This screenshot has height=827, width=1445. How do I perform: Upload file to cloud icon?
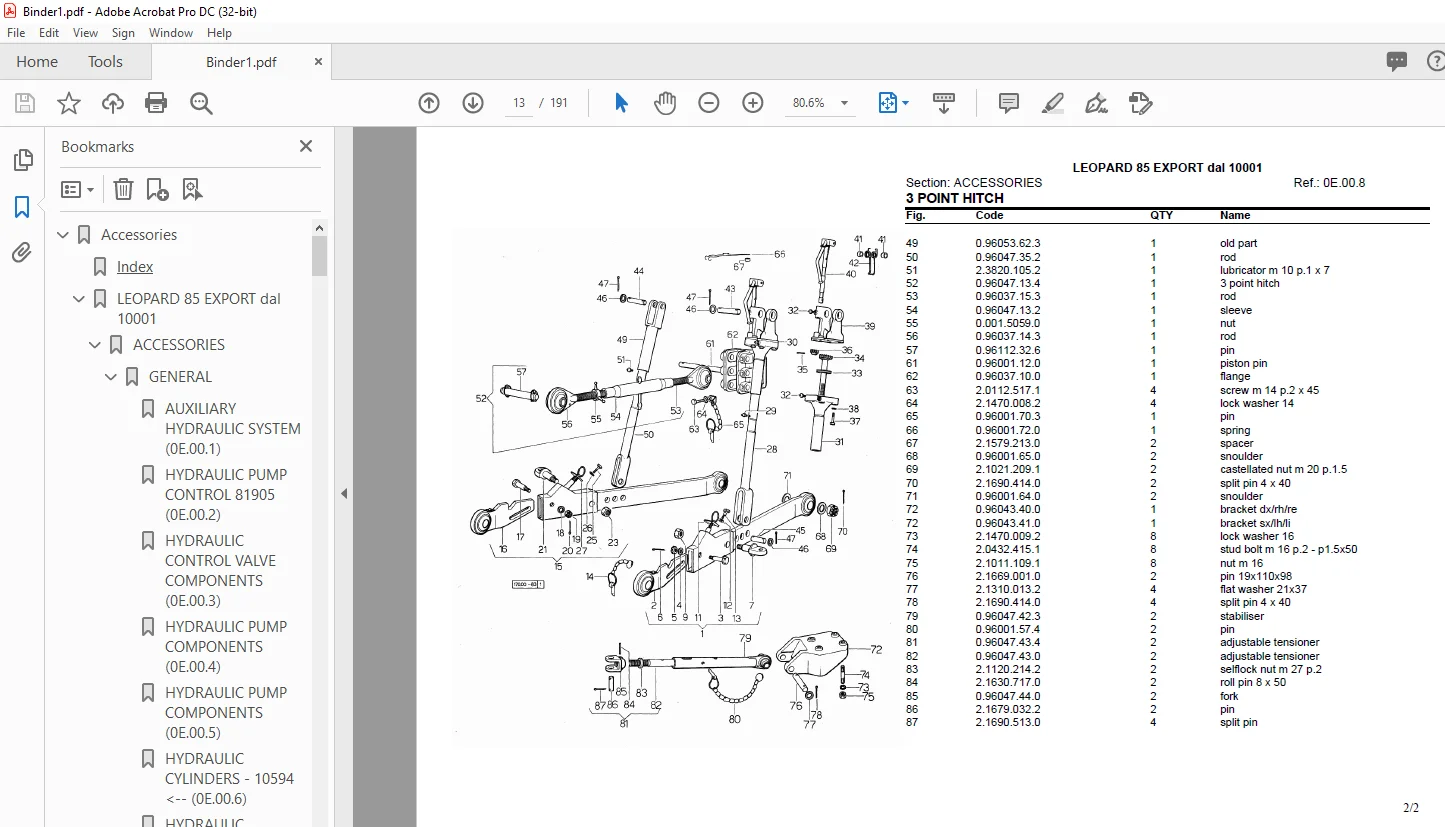pyautogui.click(x=113, y=103)
